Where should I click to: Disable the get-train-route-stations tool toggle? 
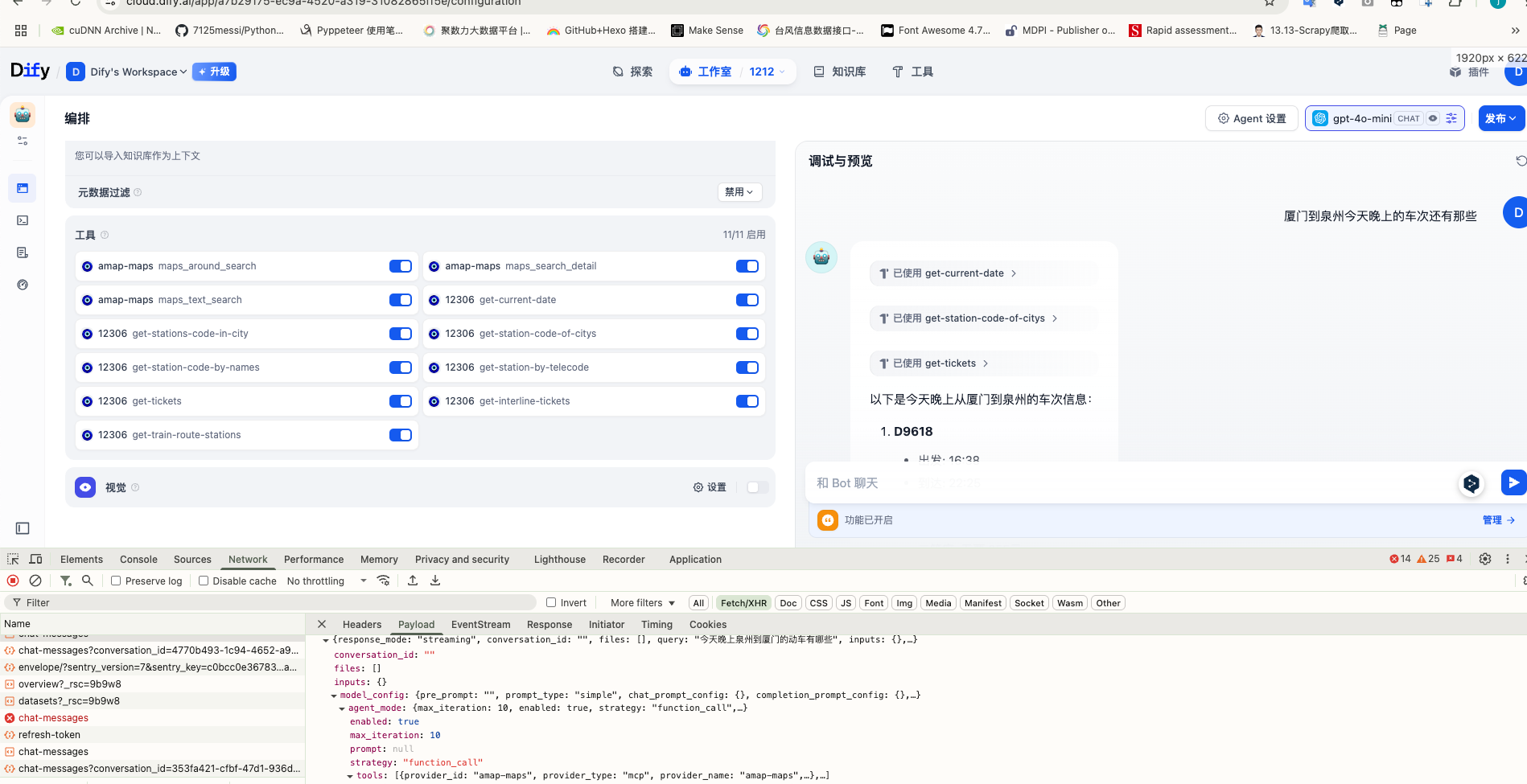(401, 435)
